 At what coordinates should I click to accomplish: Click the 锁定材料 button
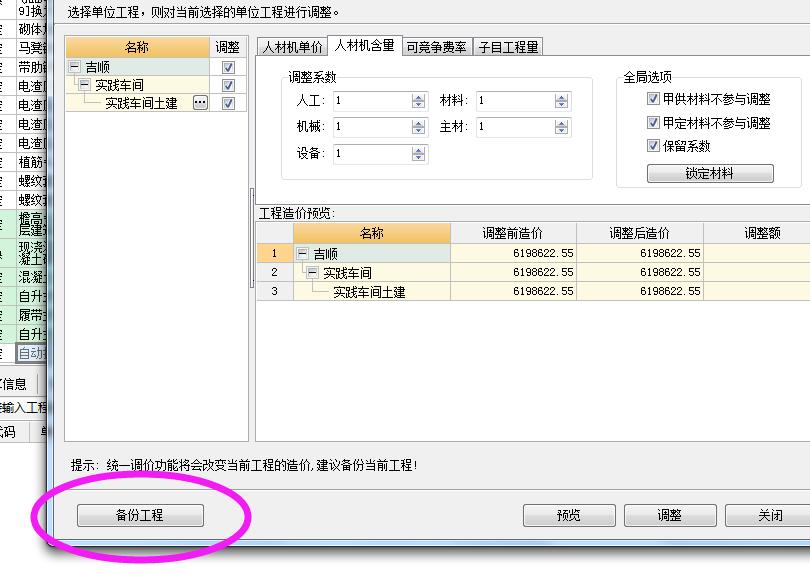pos(710,174)
